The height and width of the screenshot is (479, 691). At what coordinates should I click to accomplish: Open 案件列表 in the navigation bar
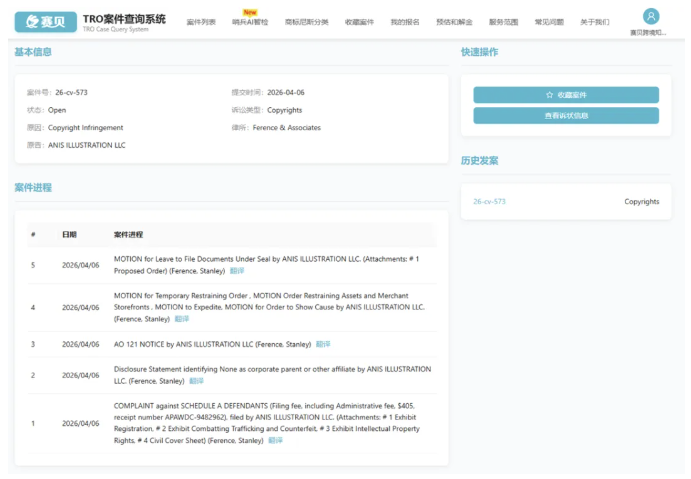tap(201, 21)
